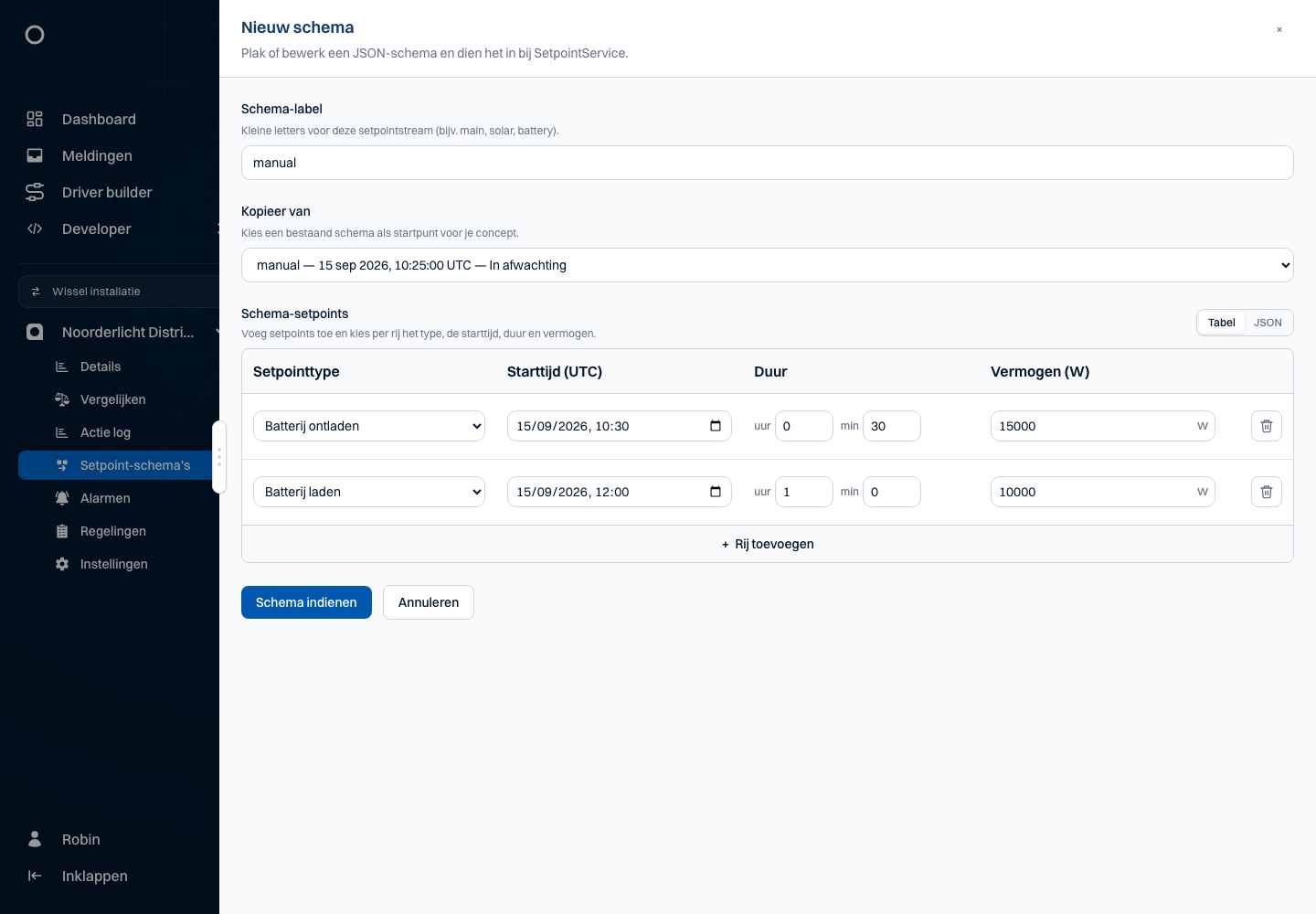Open the Kopieer van schema dropdown
This screenshot has height=914, width=1316.
click(768, 265)
